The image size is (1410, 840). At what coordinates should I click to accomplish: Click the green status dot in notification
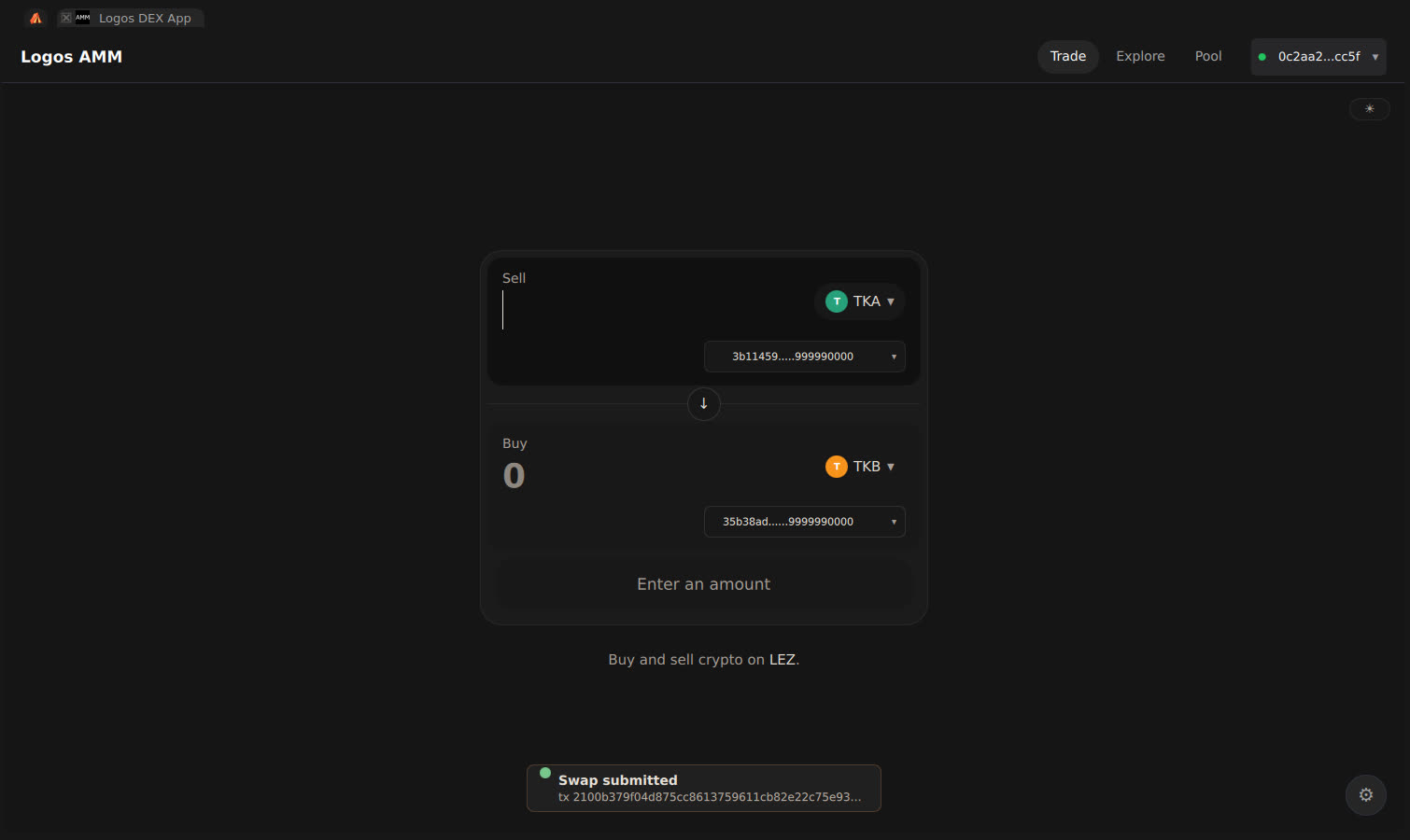545,773
